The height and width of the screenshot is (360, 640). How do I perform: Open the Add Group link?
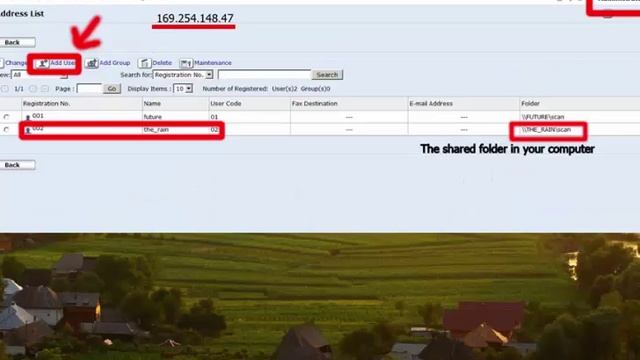pyautogui.click(x=115, y=63)
